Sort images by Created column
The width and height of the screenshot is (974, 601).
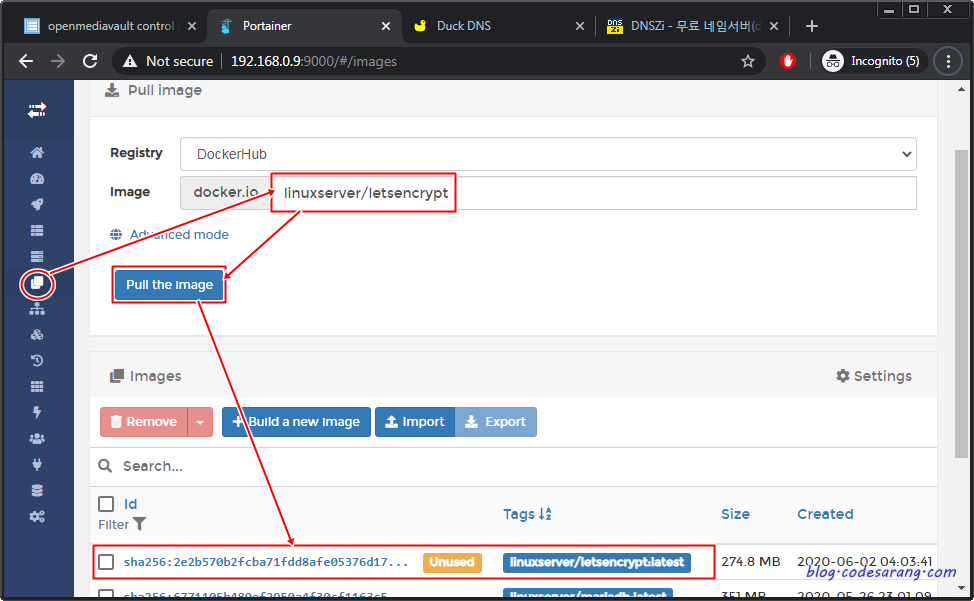(x=826, y=514)
